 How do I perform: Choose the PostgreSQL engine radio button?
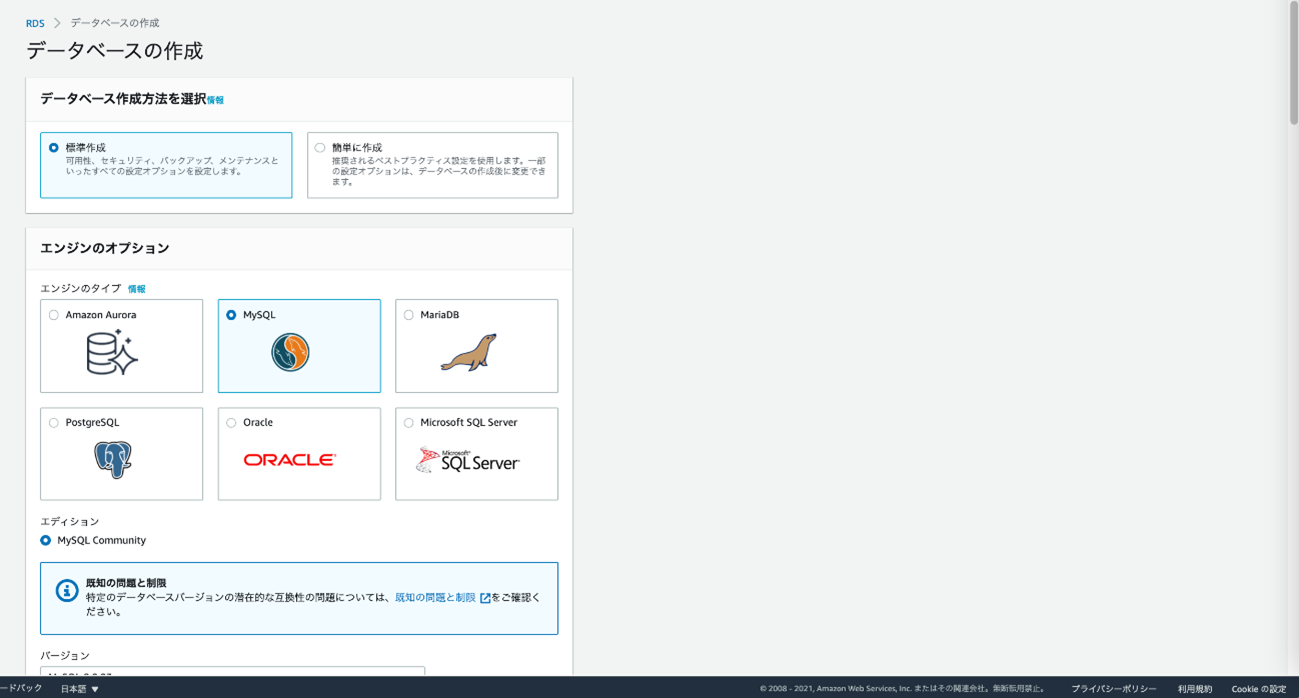point(54,423)
